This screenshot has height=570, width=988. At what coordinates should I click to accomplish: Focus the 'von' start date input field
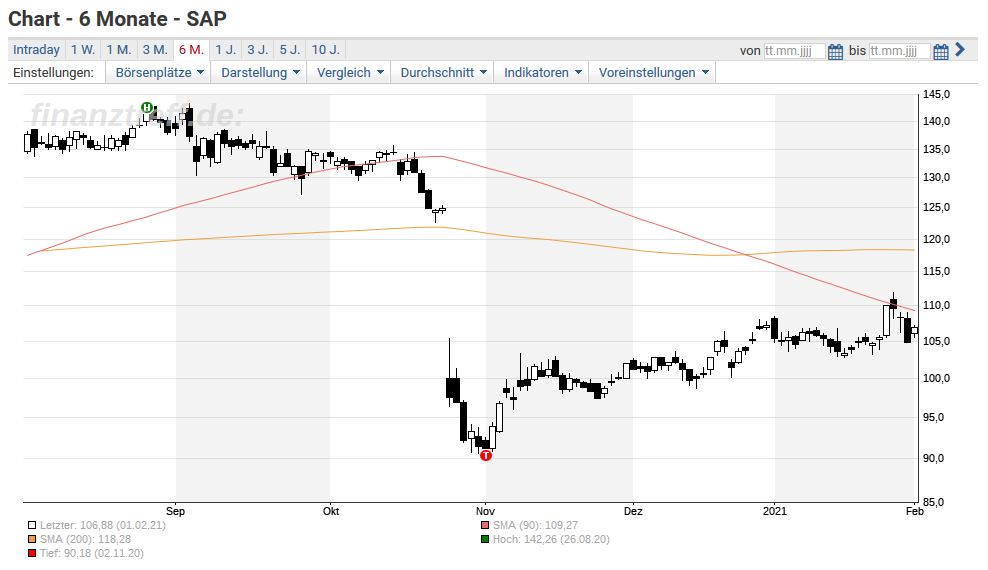[x=794, y=51]
